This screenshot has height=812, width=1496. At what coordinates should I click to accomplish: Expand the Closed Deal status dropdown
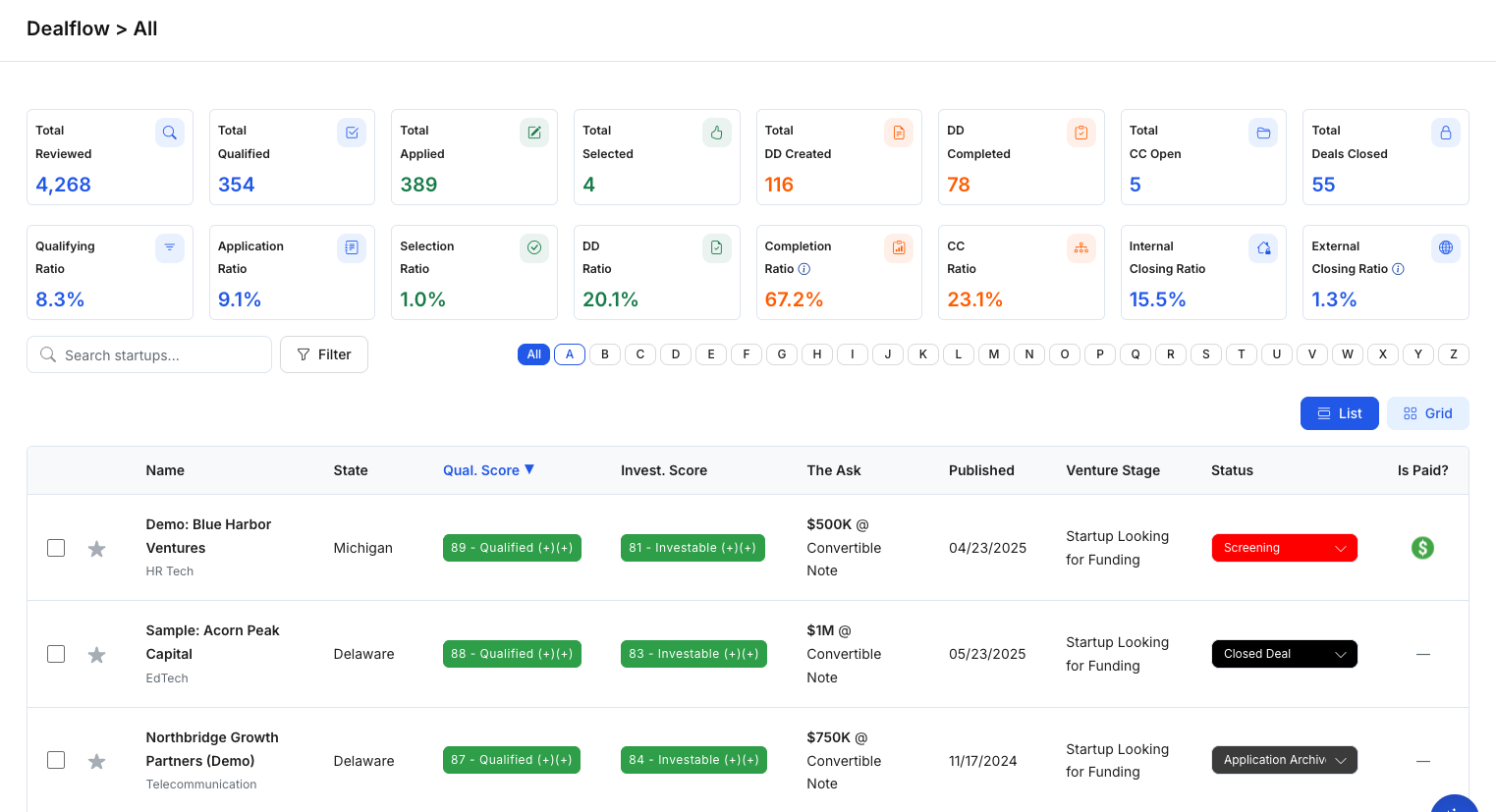click(x=1284, y=654)
